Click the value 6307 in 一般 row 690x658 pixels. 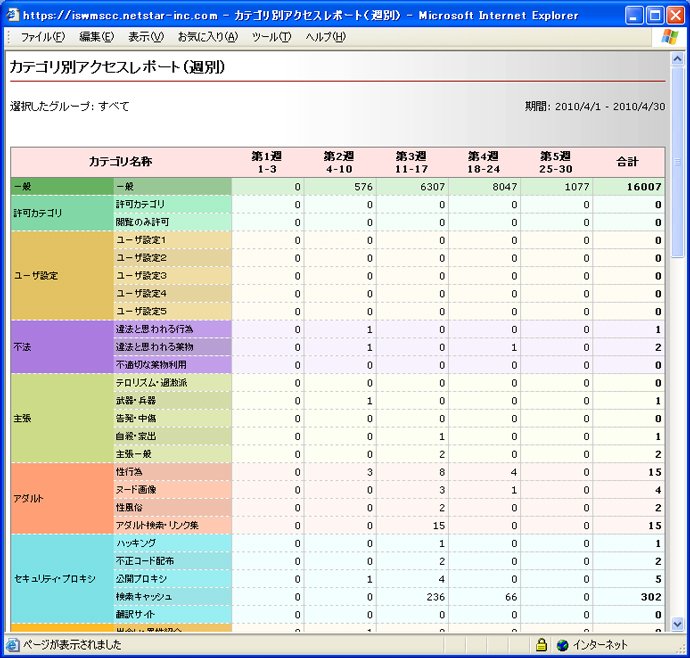[x=432, y=187]
